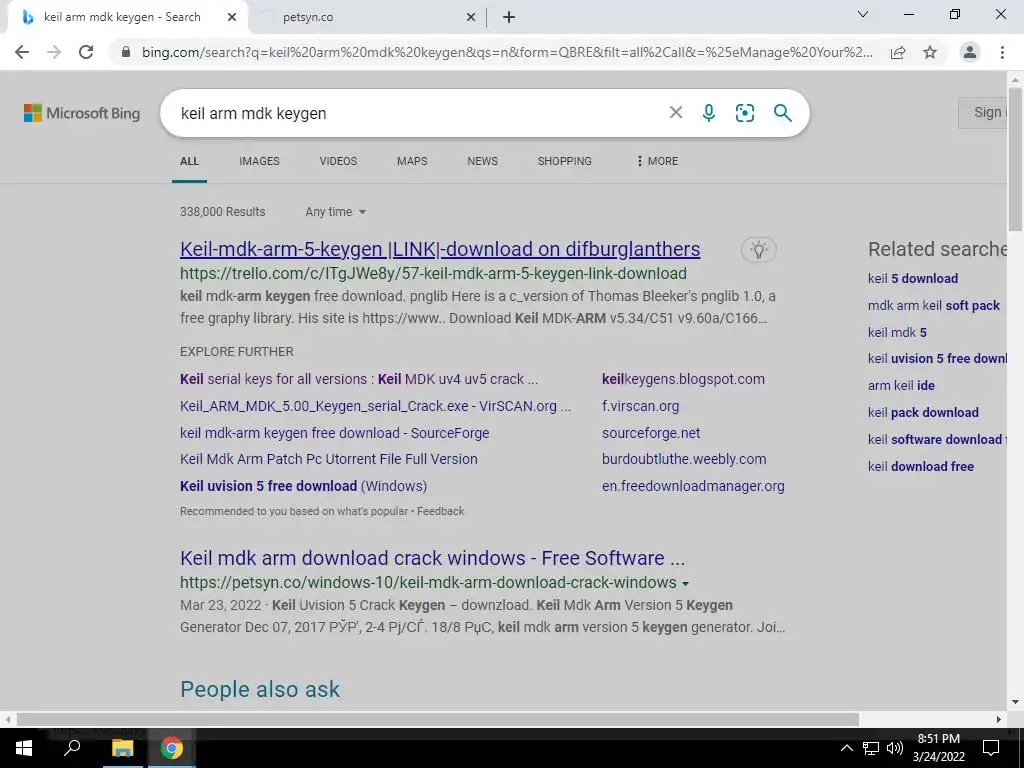Bookmark this page with the star
The width and height of the screenshot is (1024, 768).
pyautogui.click(x=930, y=52)
